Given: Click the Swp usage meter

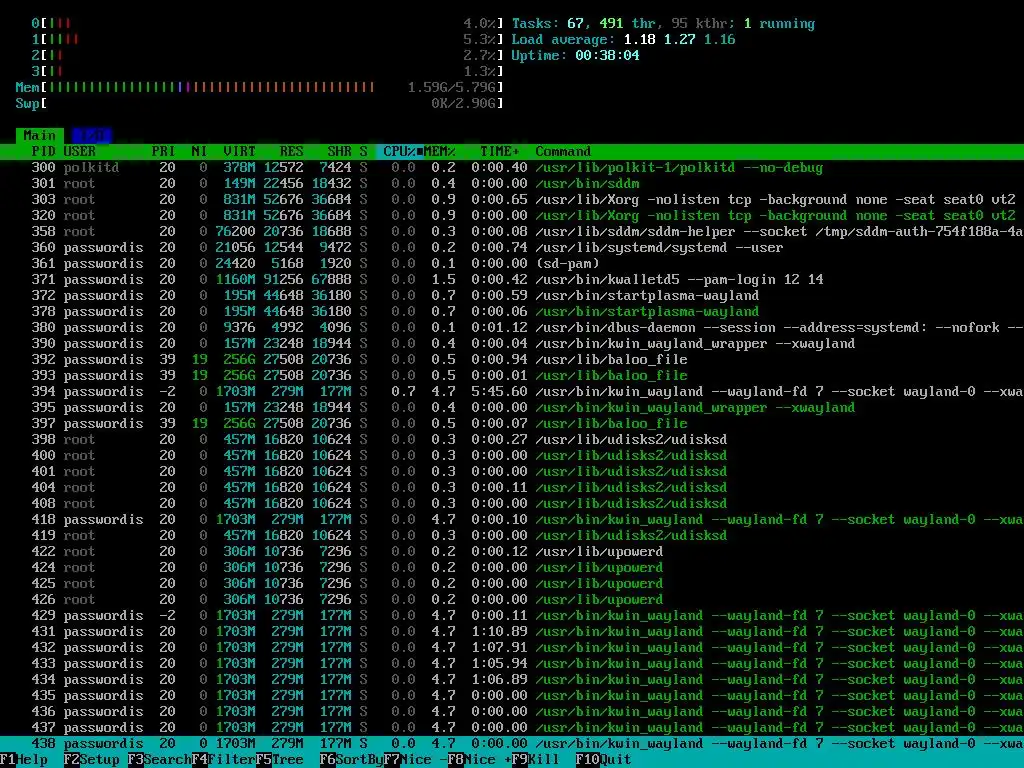Looking at the screenshot, I should (x=259, y=103).
